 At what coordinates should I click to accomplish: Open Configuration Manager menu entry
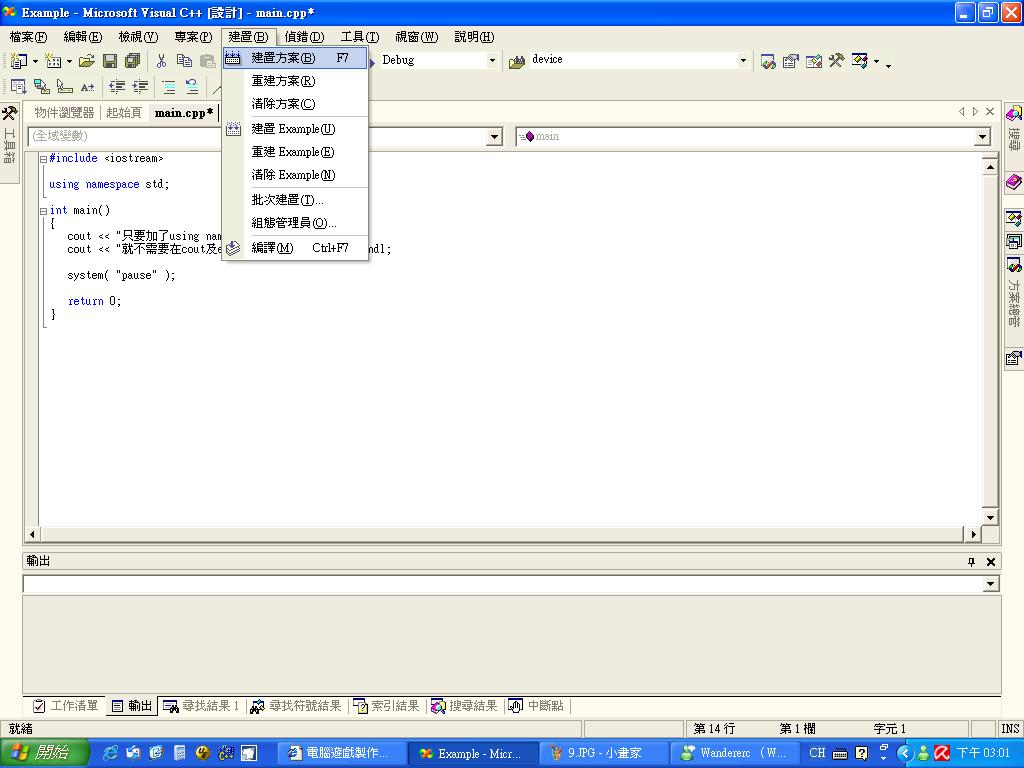295,223
